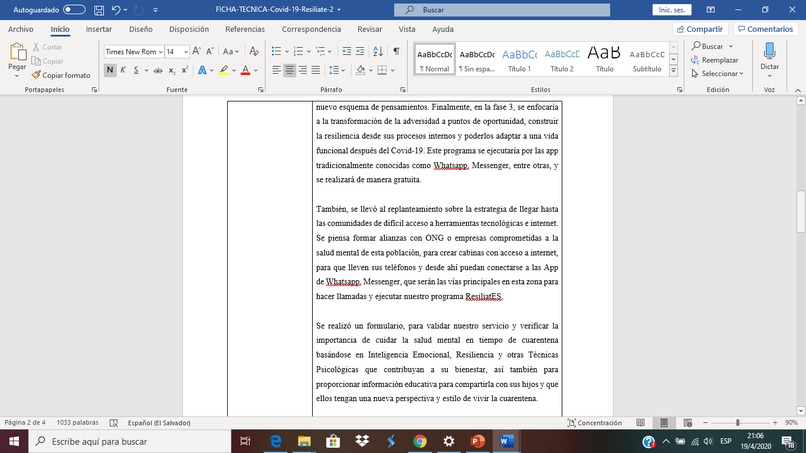Click the Format Painter (Copiar formato) icon
Image resolution: width=806 pixels, height=453 pixels.
coord(36,75)
